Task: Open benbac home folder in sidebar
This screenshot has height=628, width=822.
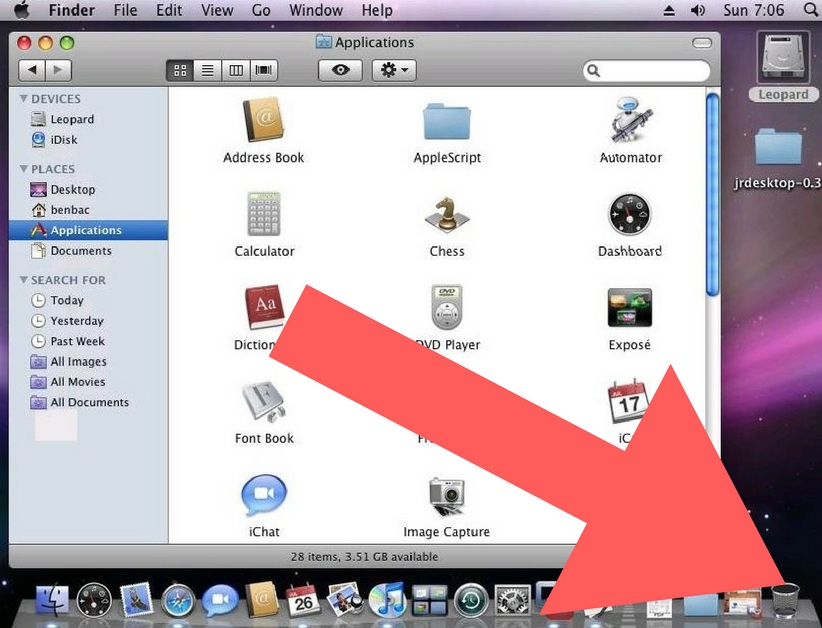Action: tap(88, 210)
